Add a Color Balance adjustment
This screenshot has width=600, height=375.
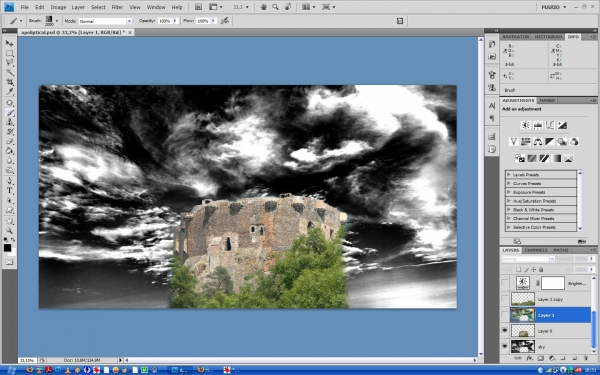point(538,142)
